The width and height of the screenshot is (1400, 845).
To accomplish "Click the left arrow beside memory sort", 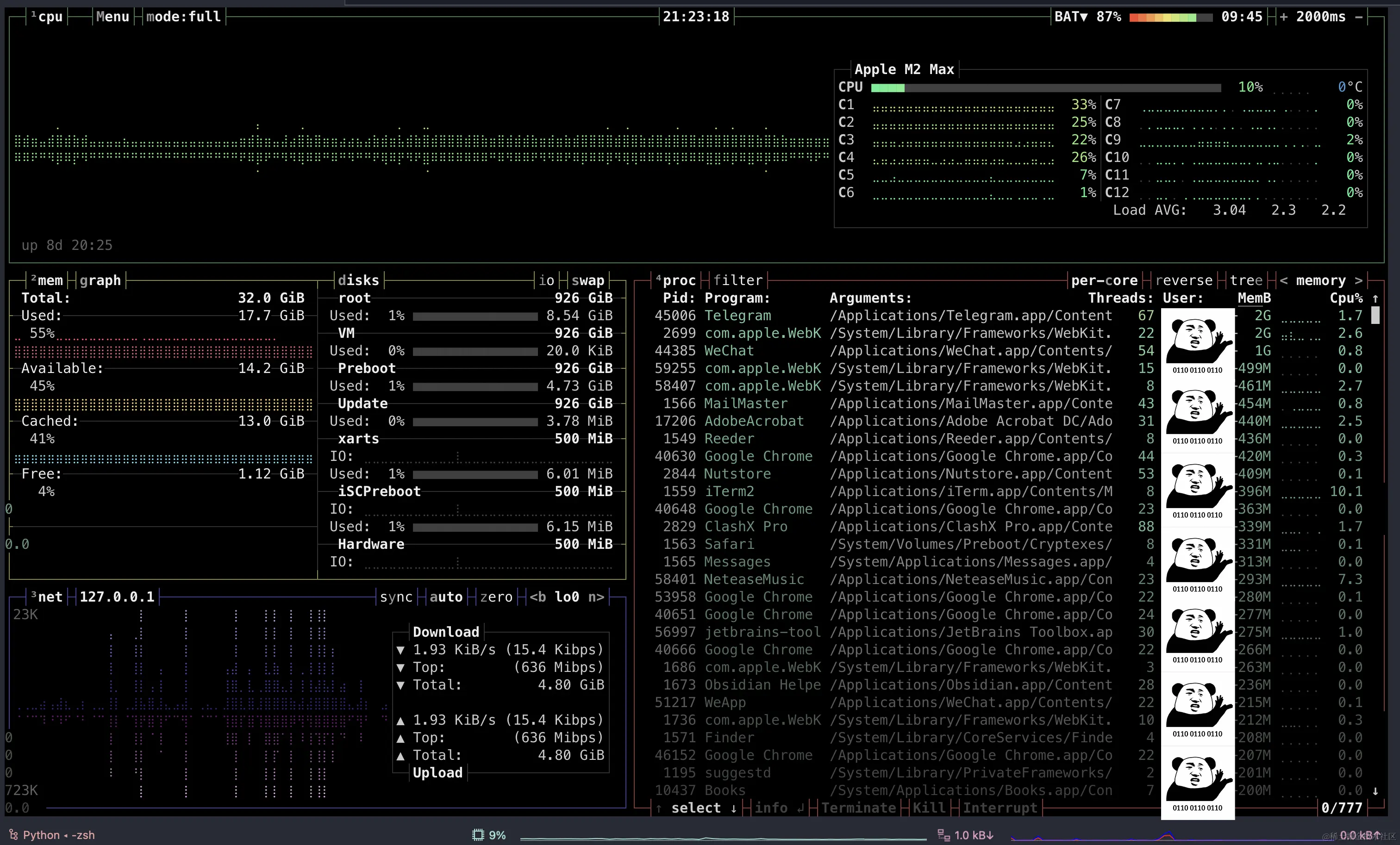I will point(1283,280).
